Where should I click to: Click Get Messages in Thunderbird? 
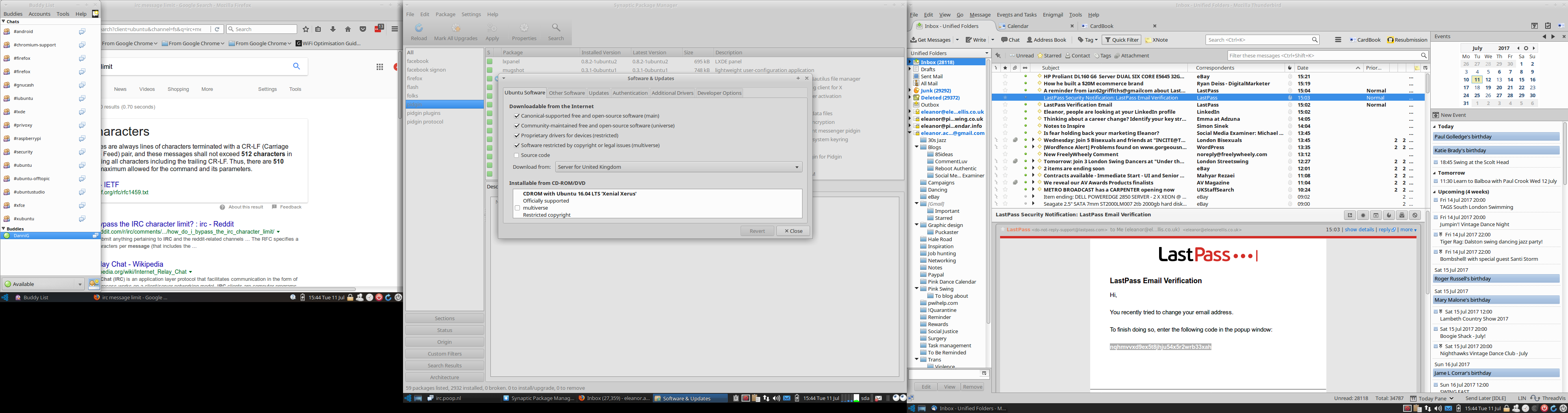(x=931, y=40)
